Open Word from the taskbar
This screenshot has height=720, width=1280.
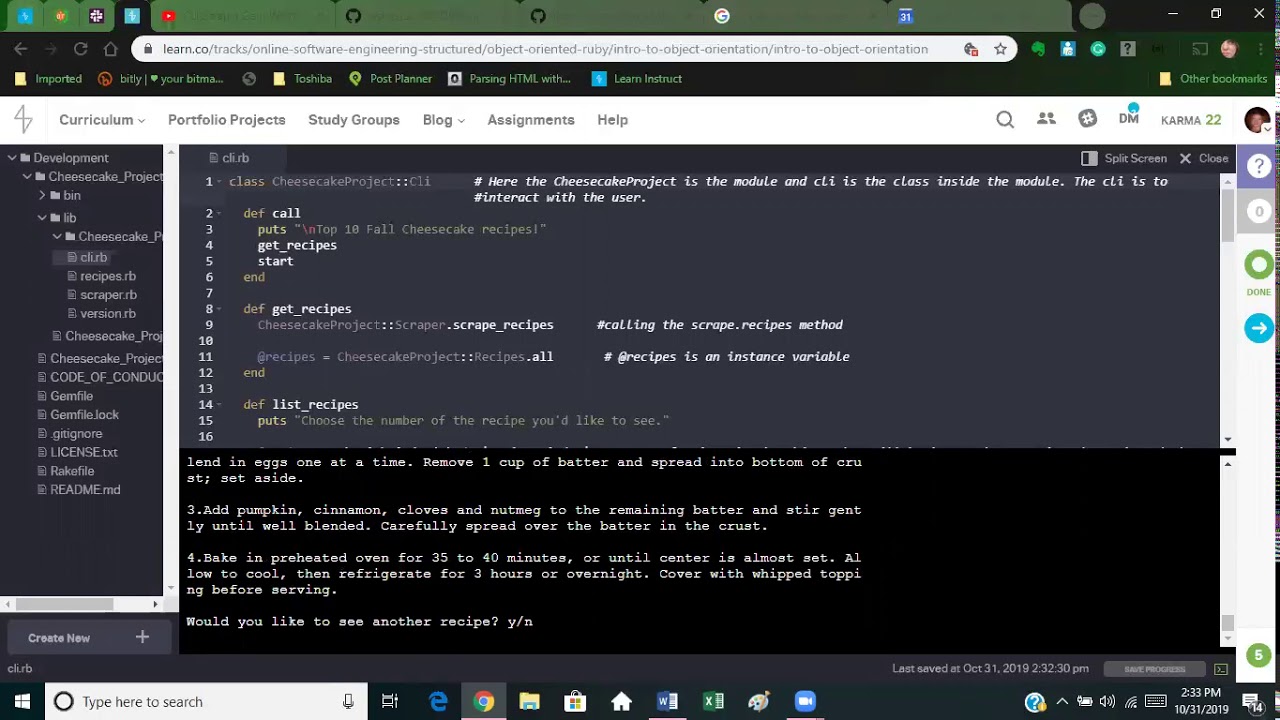pyautogui.click(x=667, y=701)
